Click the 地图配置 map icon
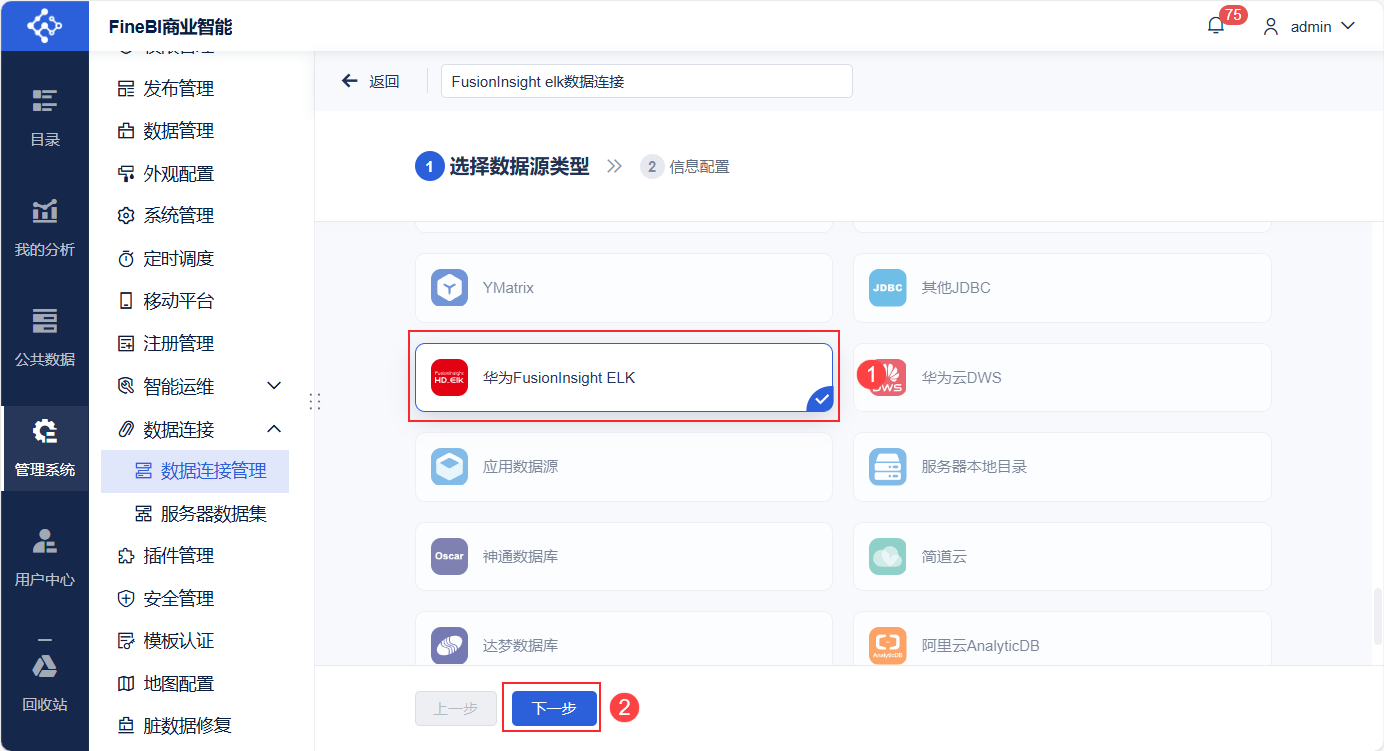The width and height of the screenshot is (1384, 751). click(126, 684)
